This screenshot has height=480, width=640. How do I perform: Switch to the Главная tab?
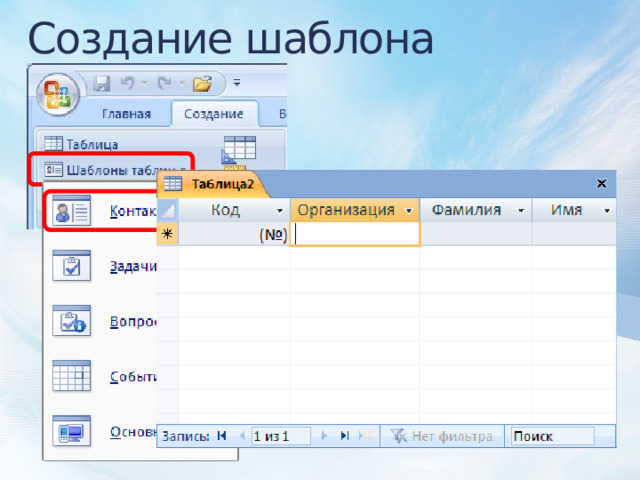126,113
